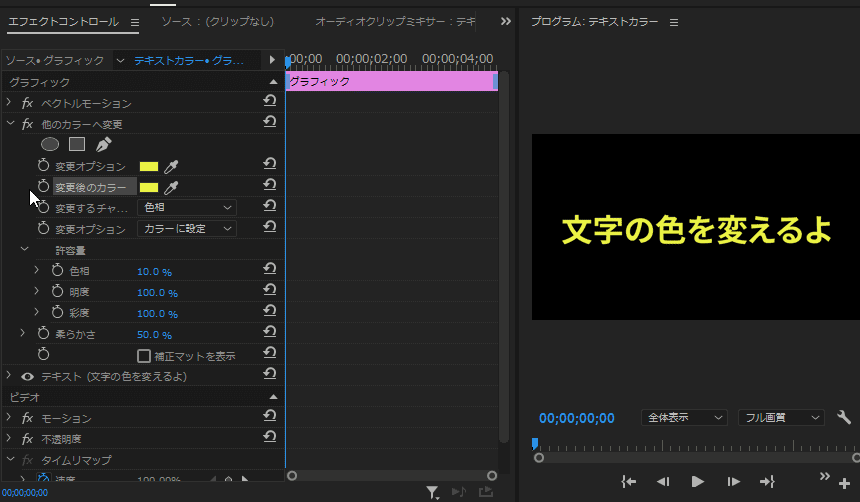Select the pen mask tool
860x502 pixels.
point(103,144)
